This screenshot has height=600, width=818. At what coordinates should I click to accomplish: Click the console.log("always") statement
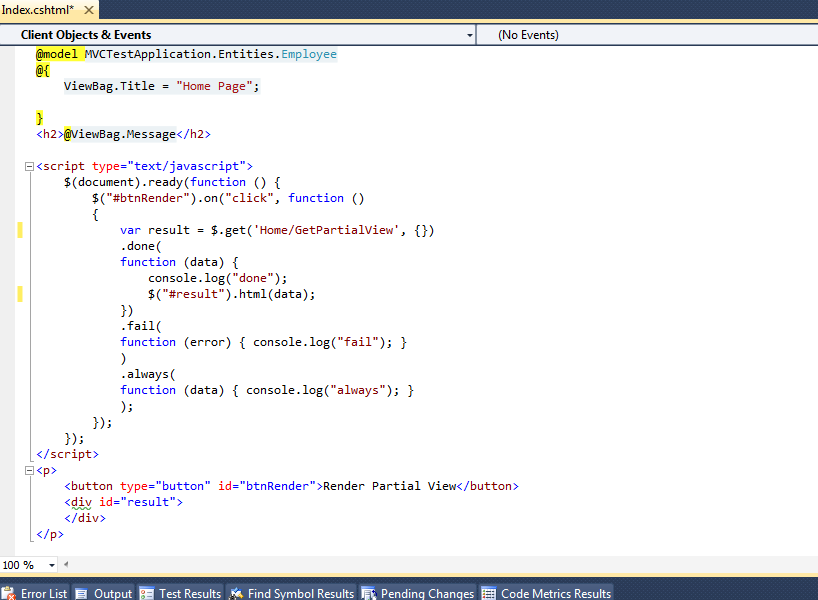[322, 390]
